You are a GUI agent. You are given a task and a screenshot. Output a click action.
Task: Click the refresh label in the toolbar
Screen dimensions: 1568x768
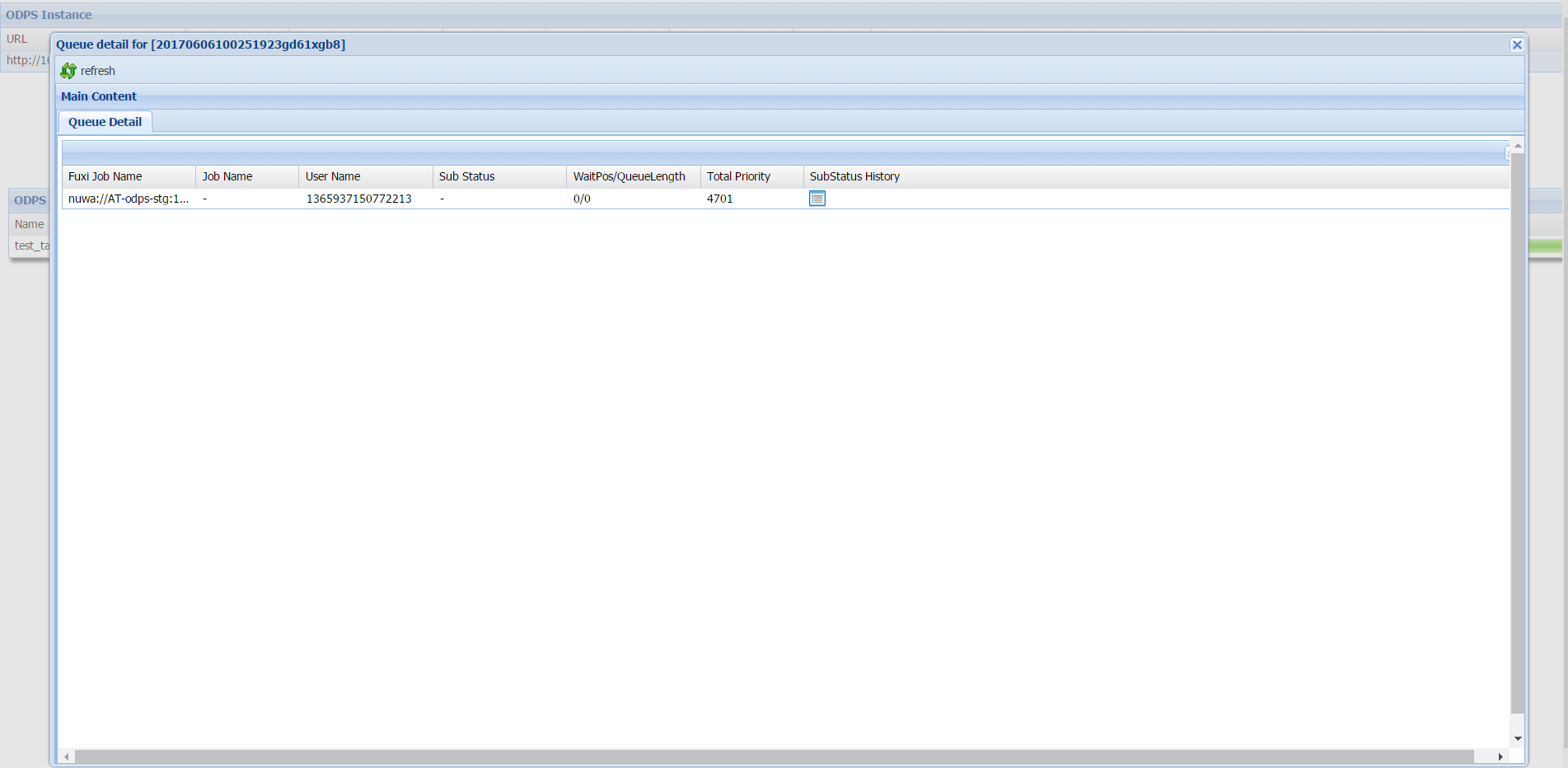(x=98, y=71)
